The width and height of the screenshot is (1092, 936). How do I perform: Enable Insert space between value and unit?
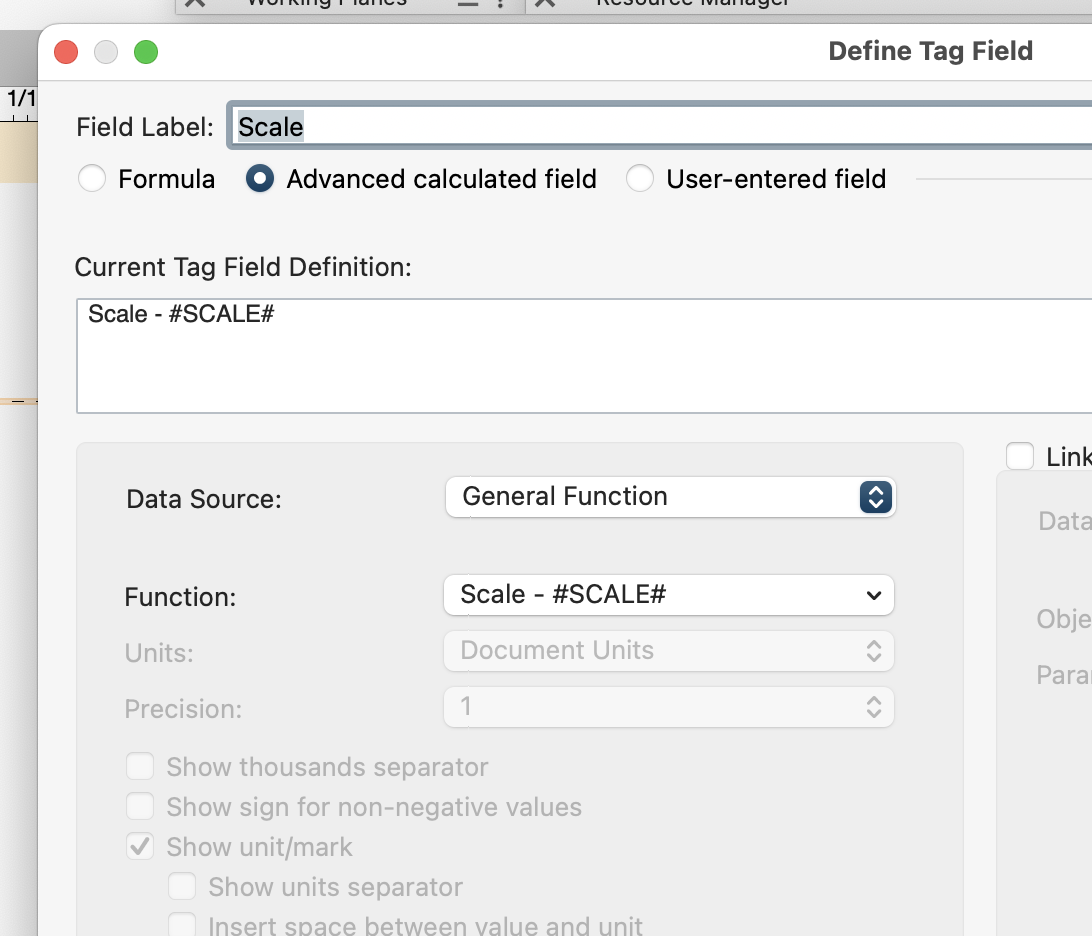pyautogui.click(x=182, y=926)
